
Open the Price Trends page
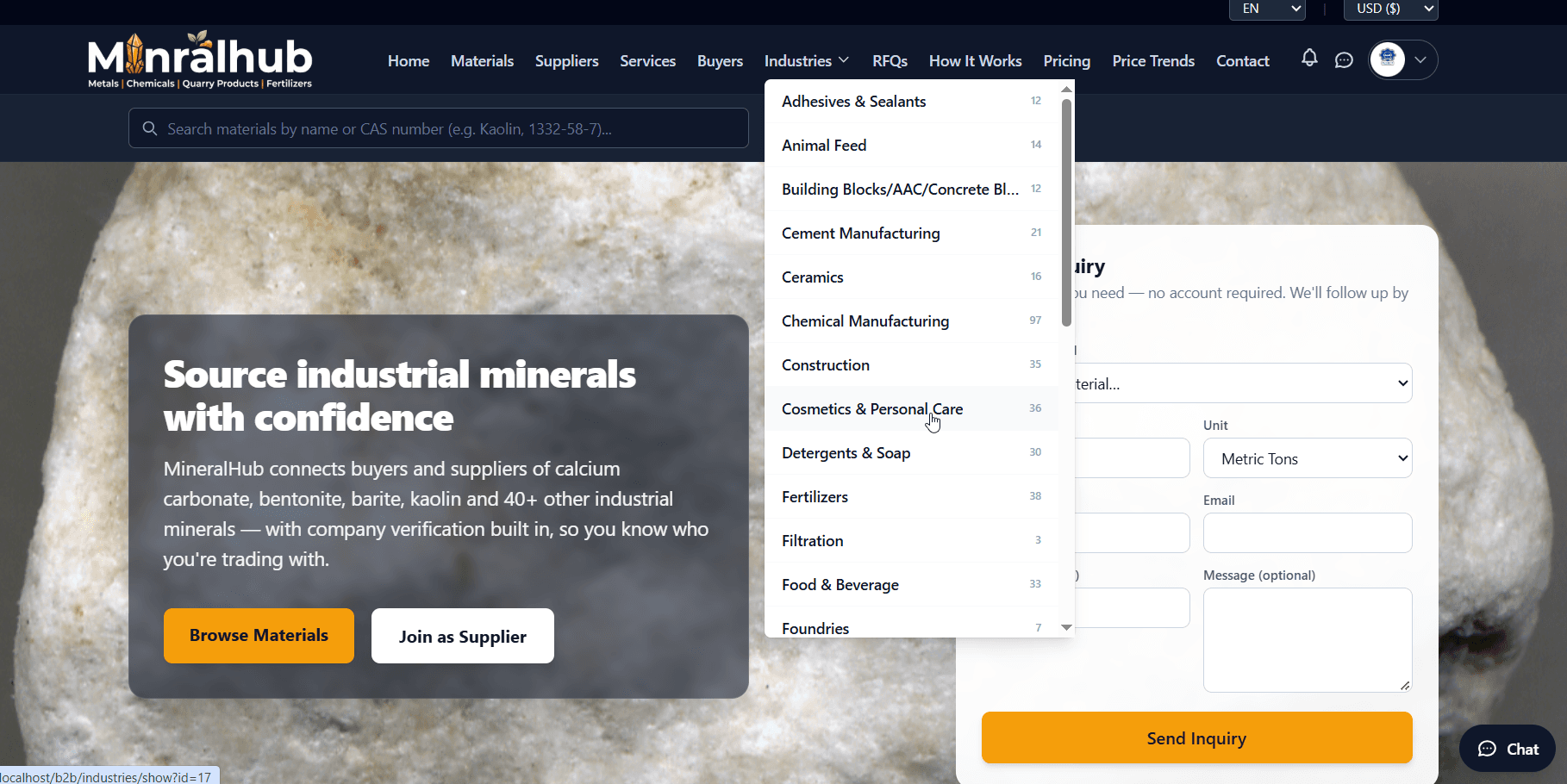pos(1153,60)
